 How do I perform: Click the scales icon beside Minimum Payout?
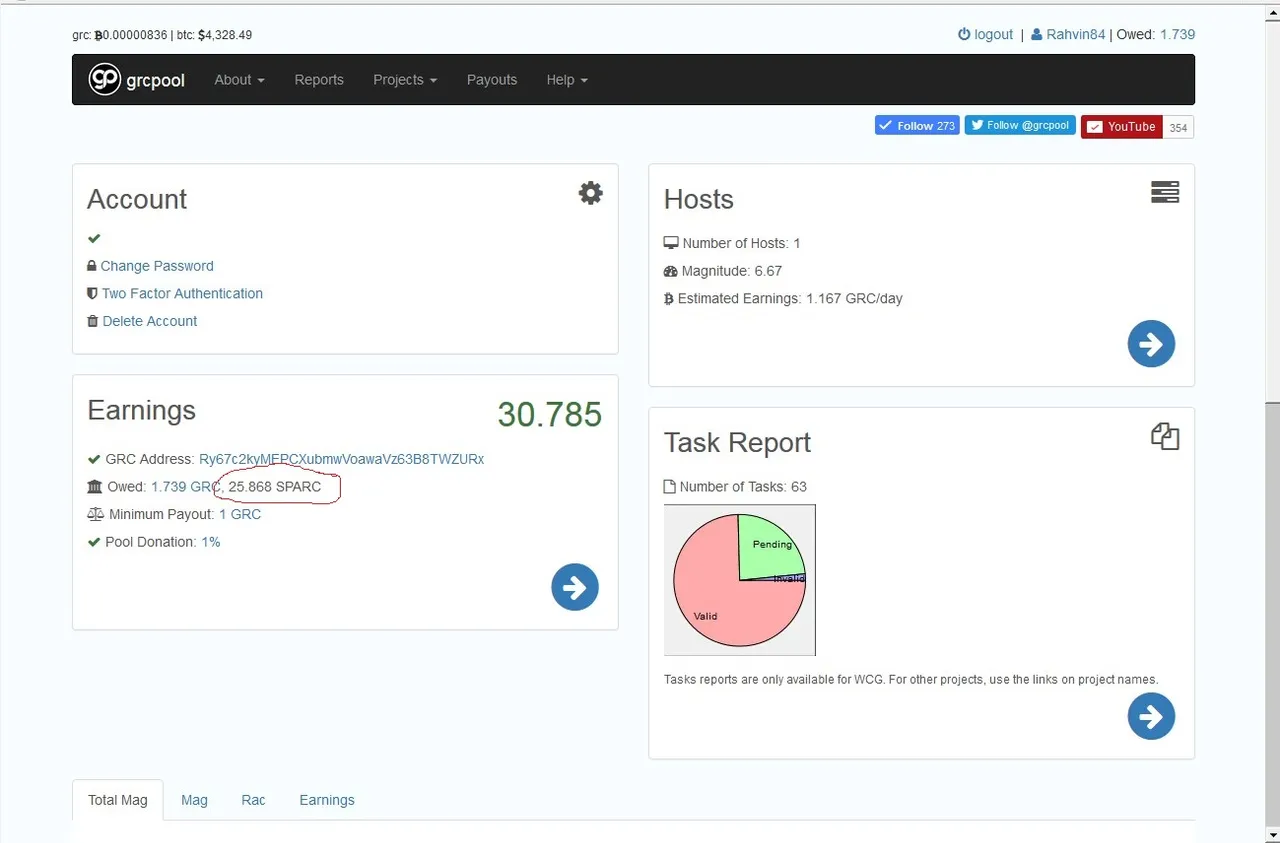click(x=96, y=514)
